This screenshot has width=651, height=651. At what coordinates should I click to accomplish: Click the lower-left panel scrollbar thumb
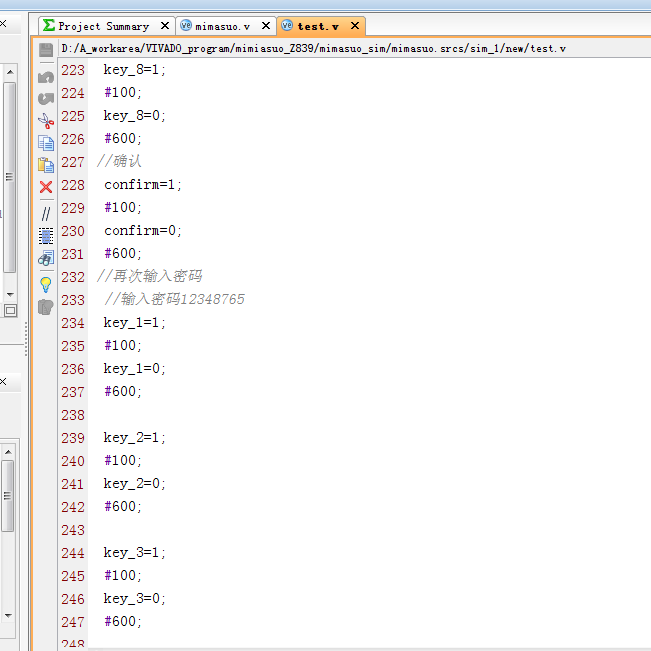point(9,495)
